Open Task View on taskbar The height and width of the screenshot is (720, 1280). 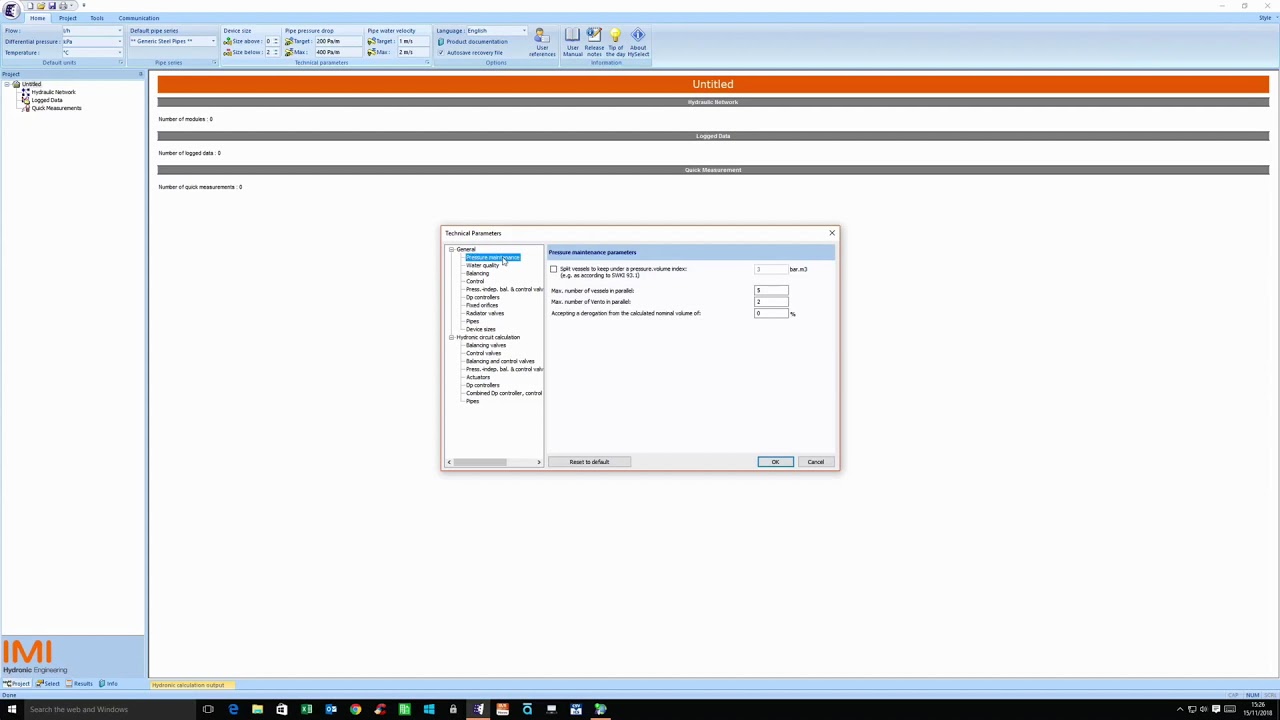pos(208,709)
